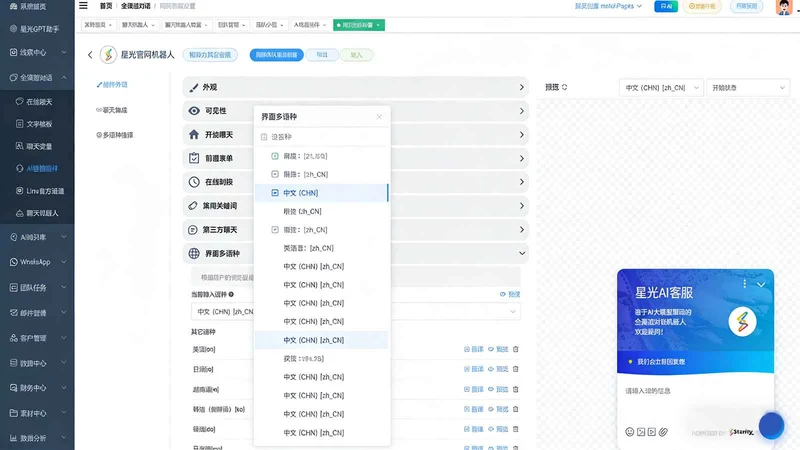The height and width of the screenshot is (450, 800).
Task: Preview the 越南语 row via eye link
Action: pos(498,389)
